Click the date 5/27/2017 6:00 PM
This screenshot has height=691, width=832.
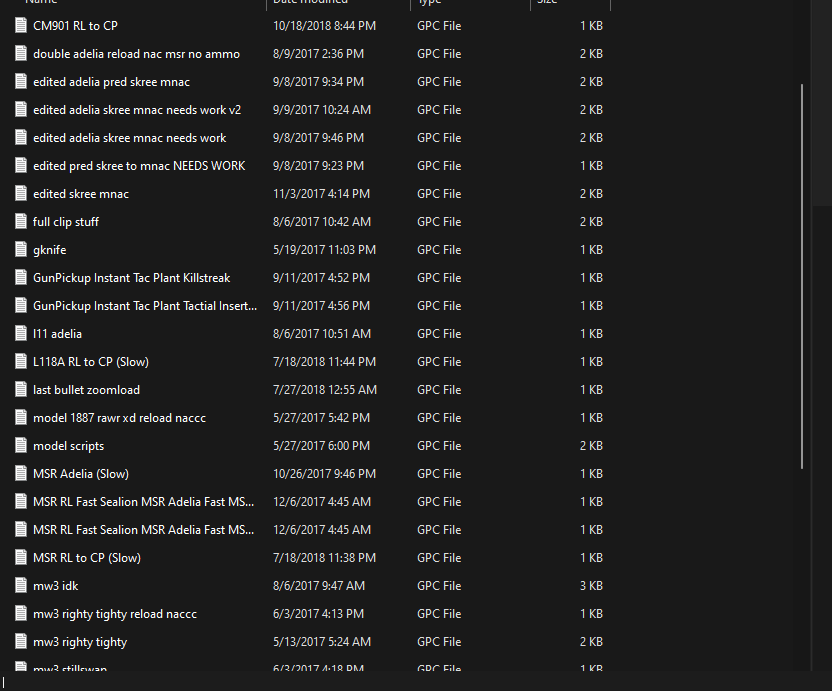coord(321,446)
